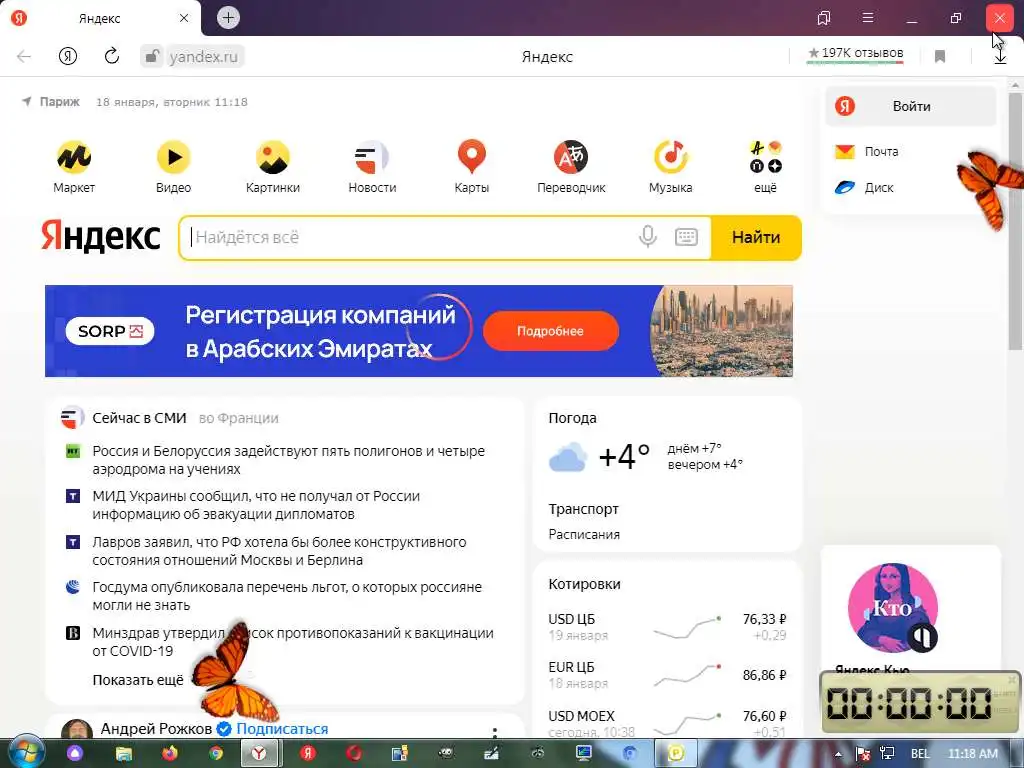This screenshot has width=1024, height=768.
Task: Open Минздрав COVID-19 vaccination headline
Action: point(293,641)
